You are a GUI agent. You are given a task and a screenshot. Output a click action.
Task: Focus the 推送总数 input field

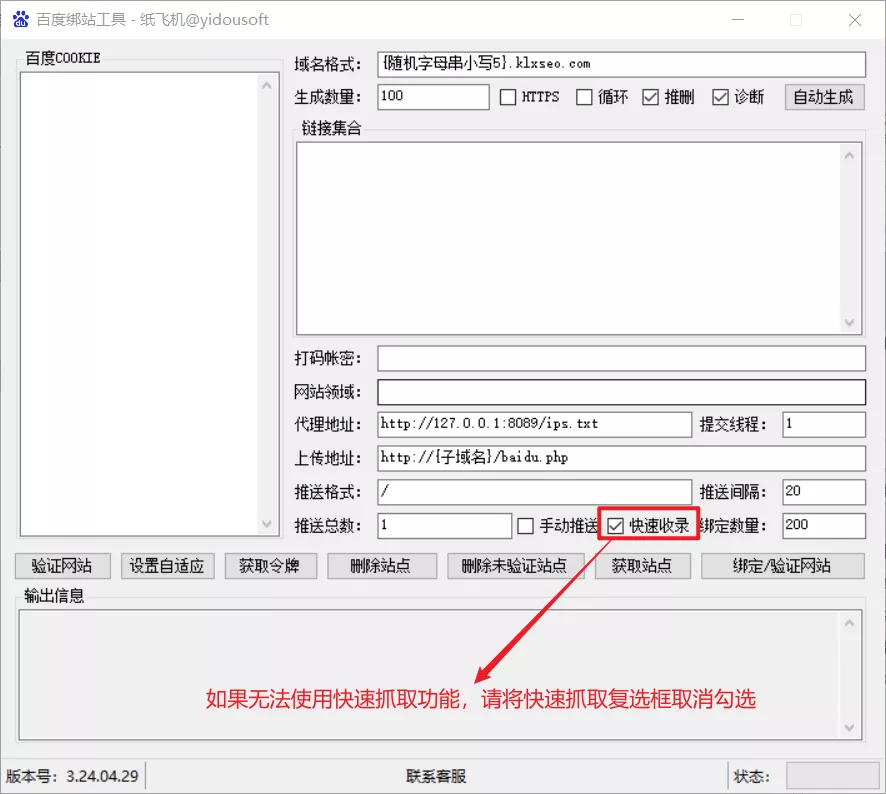444,526
